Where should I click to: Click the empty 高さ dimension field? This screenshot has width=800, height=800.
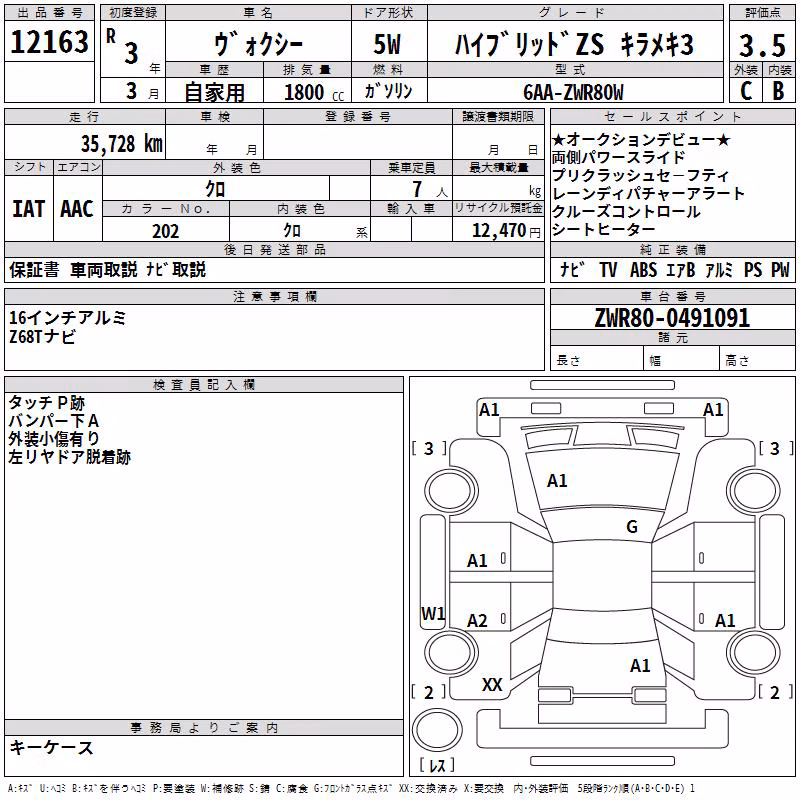coord(758,359)
